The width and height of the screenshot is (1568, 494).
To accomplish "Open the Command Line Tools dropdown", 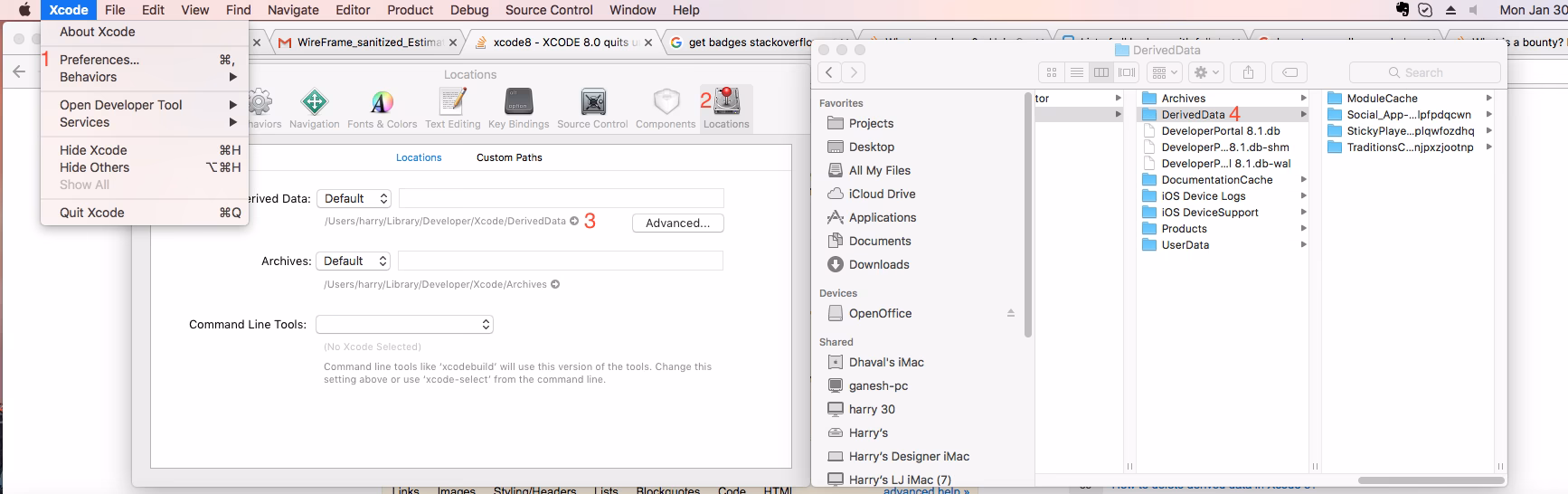I will [404, 324].
